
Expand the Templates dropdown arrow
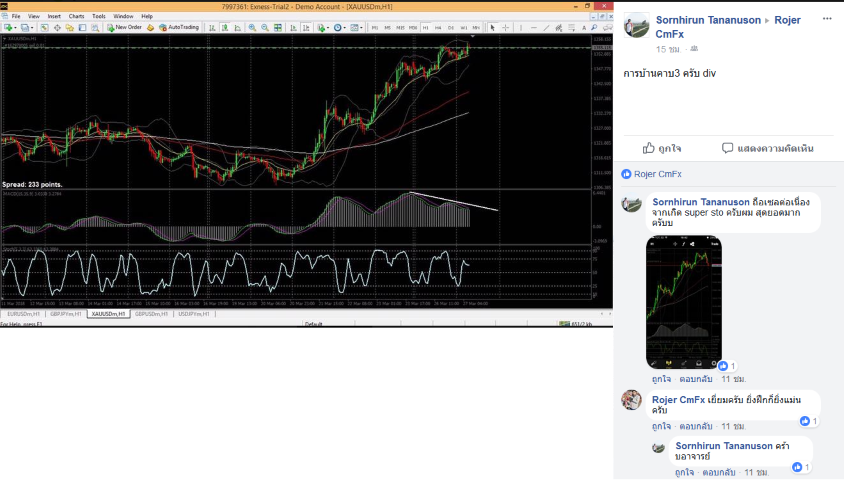pyautogui.click(x=361, y=28)
